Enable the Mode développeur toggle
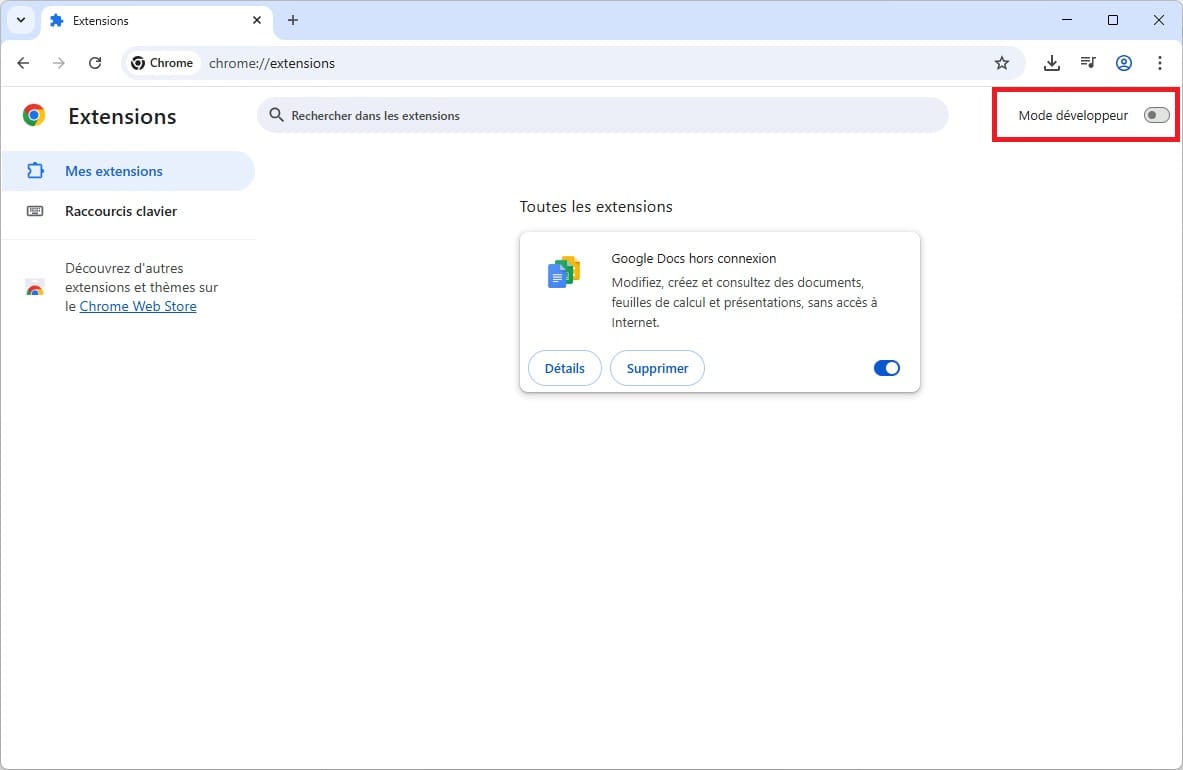 pos(1156,115)
